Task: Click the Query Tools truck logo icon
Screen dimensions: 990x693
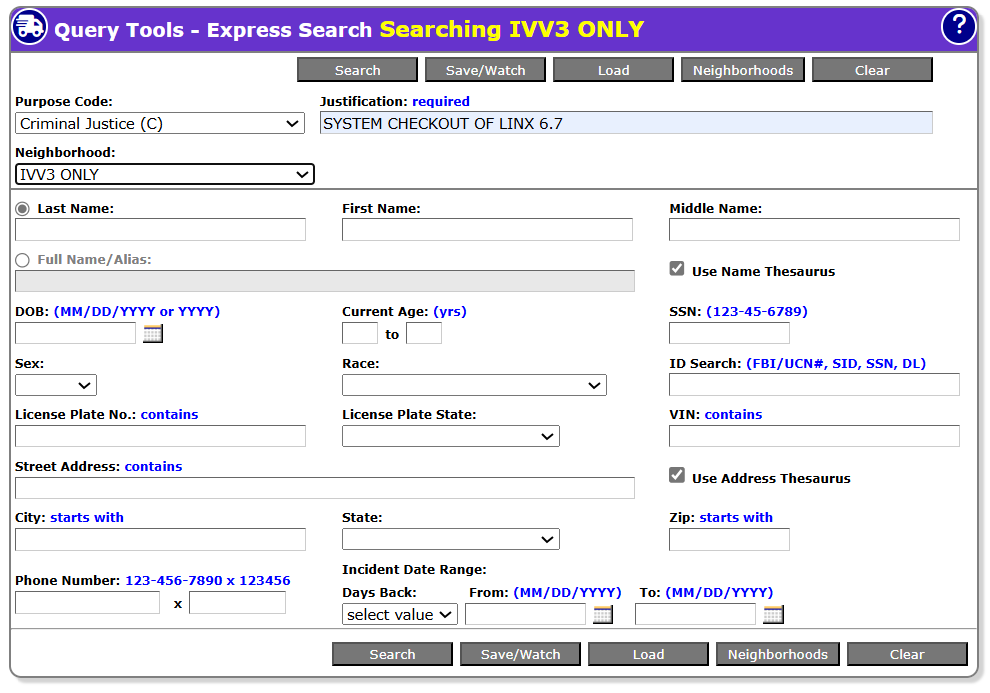Action: point(30,27)
